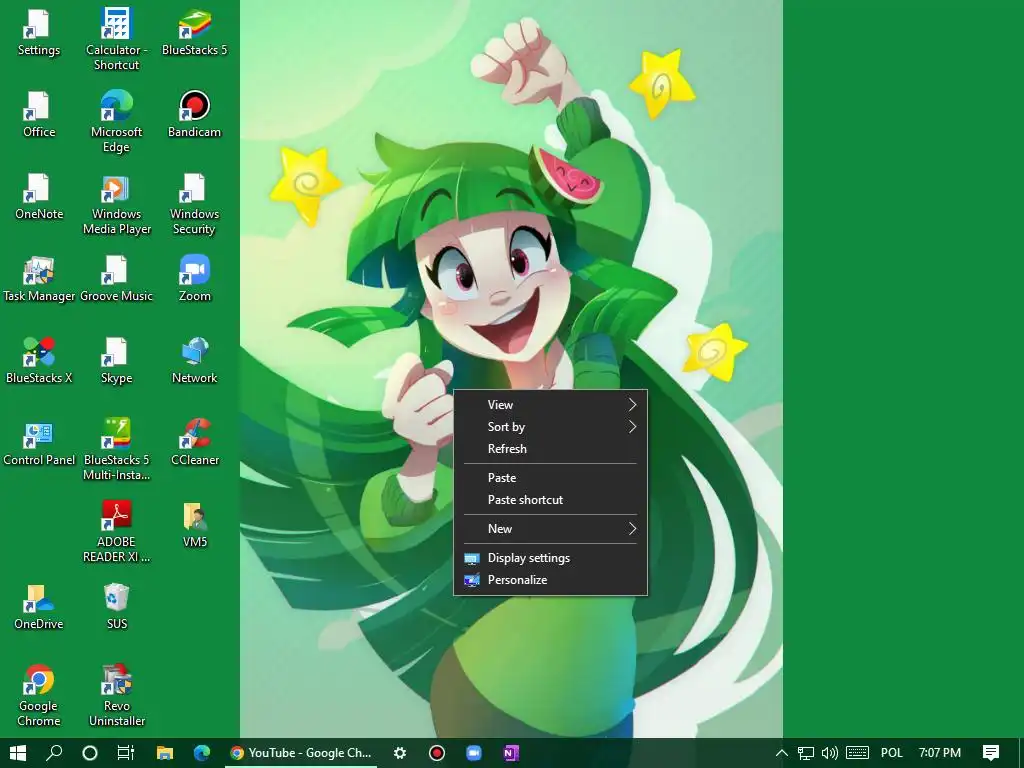Viewport: 1024px width, 768px height.
Task: Open the clock showing 7:07 PM
Action: (939, 753)
